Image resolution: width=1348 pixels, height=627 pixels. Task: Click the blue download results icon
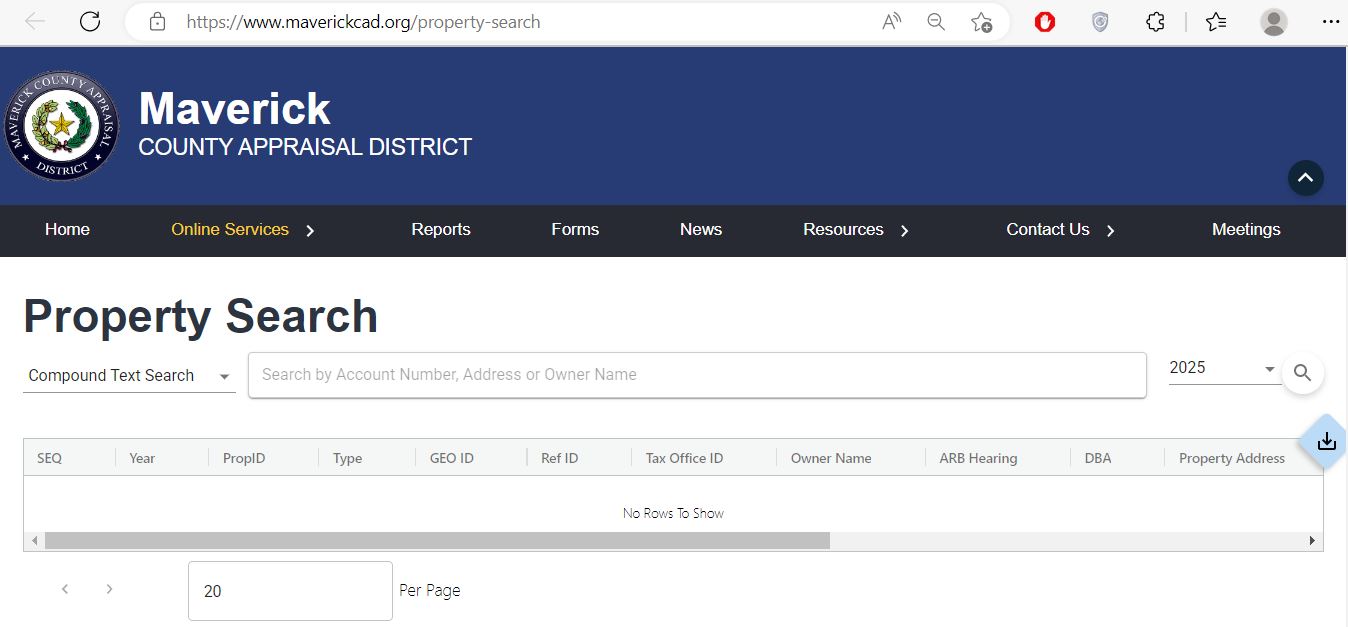(1325, 440)
